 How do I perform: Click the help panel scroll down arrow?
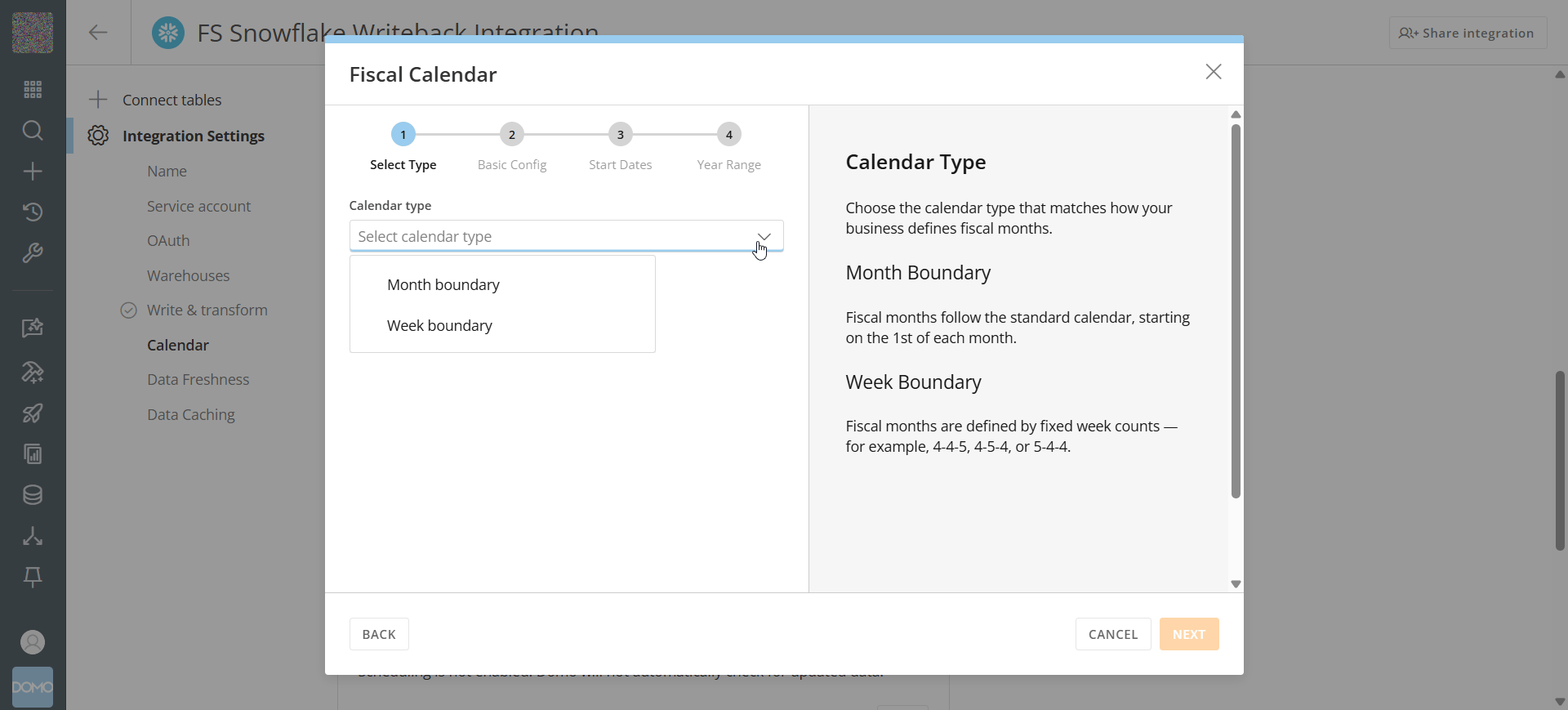tap(1236, 584)
